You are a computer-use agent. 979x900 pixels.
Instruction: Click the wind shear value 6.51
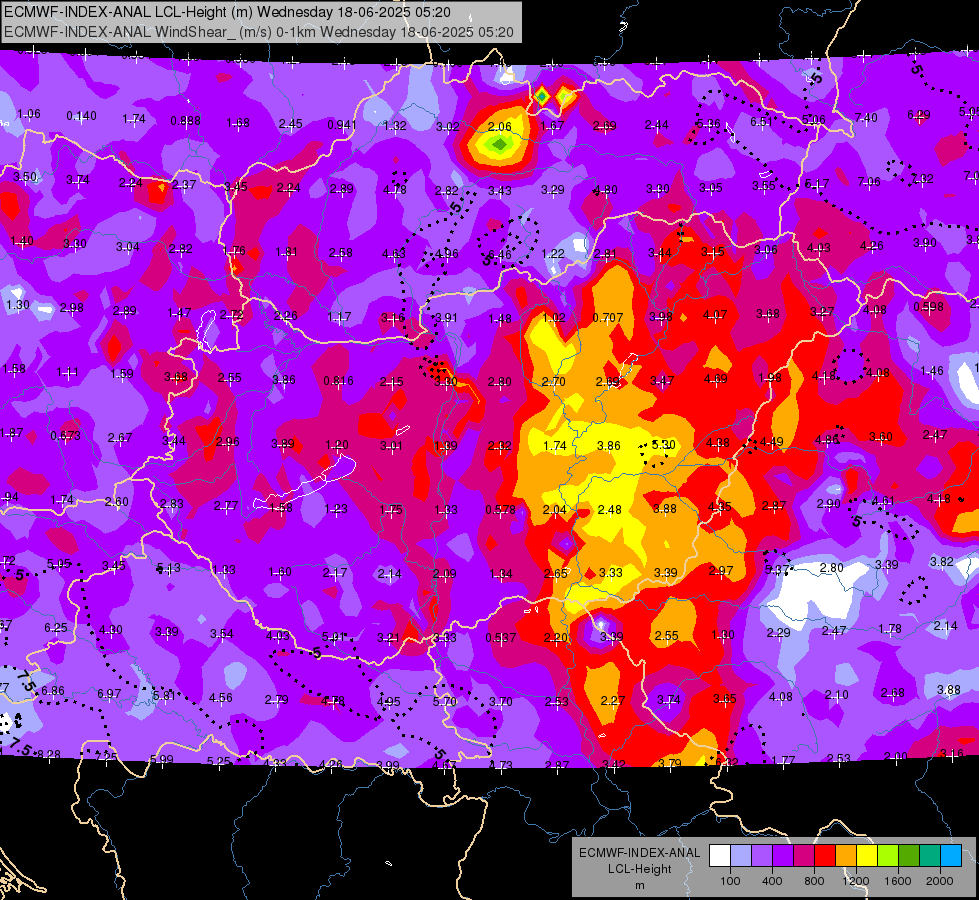tap(762, 122)
